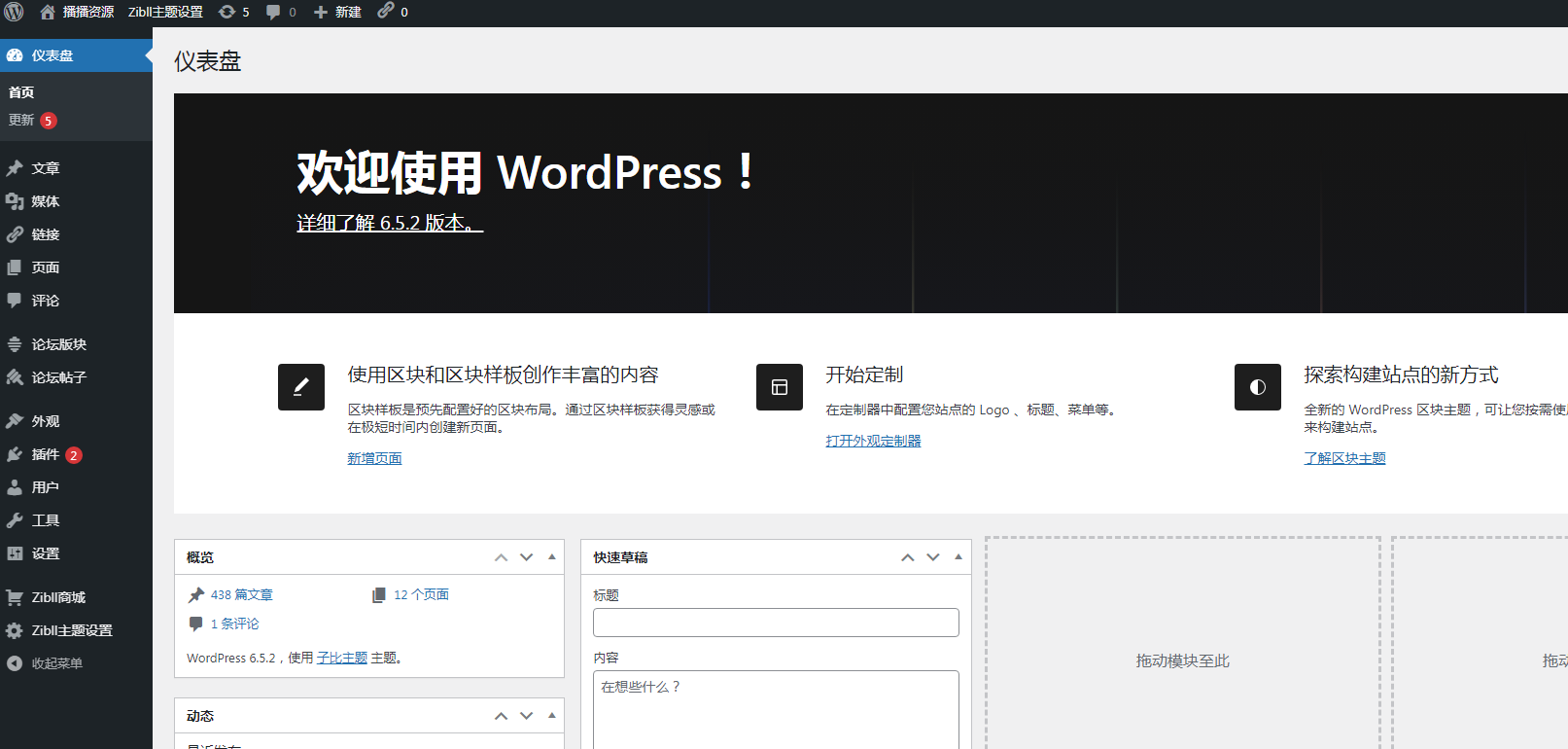Toggle the 动态 panel collapse triangle
This screenshot has height=749, width=1568.
click(x=552, y=716)
